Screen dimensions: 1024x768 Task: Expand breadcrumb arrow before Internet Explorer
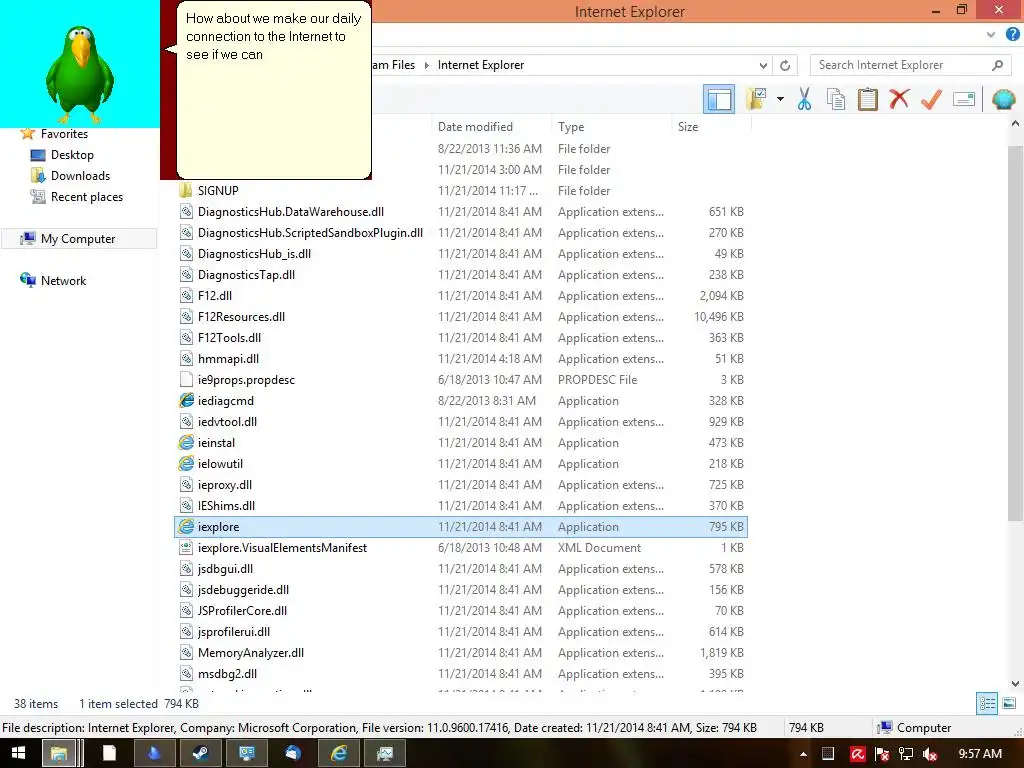point(426,65)
